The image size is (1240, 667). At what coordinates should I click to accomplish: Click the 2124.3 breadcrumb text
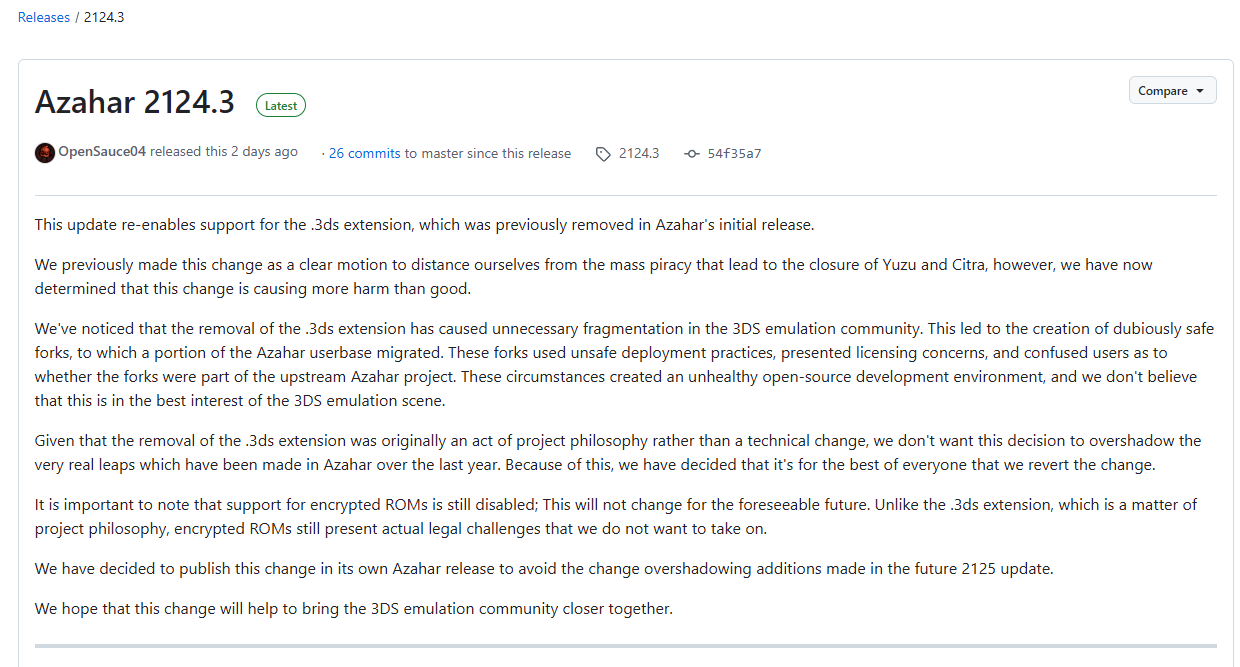pyautogui.click(x=104, y=17)
